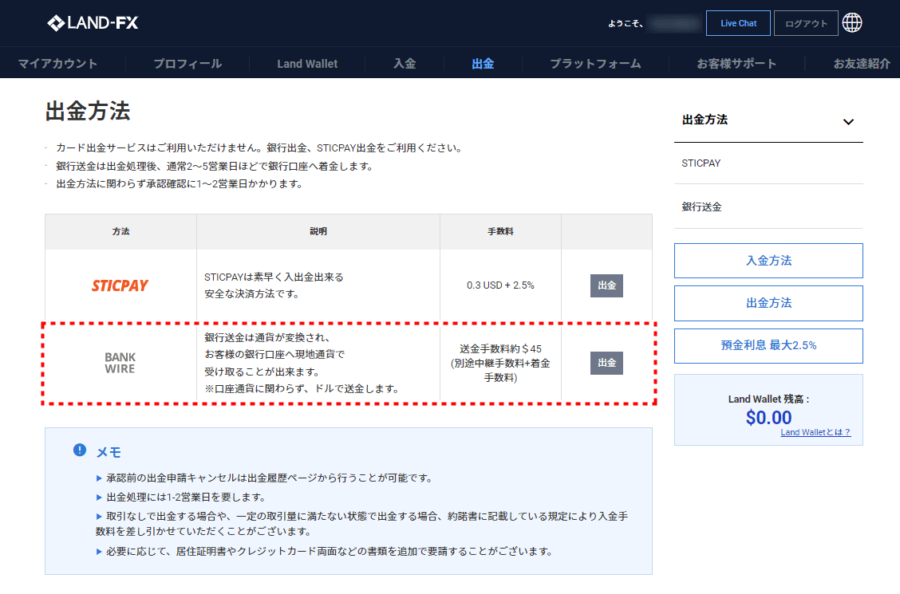This screenshot has width=900, height=594.
Task: Click the 出金方法 sidebar button
Action: click(x=769, y=303)
